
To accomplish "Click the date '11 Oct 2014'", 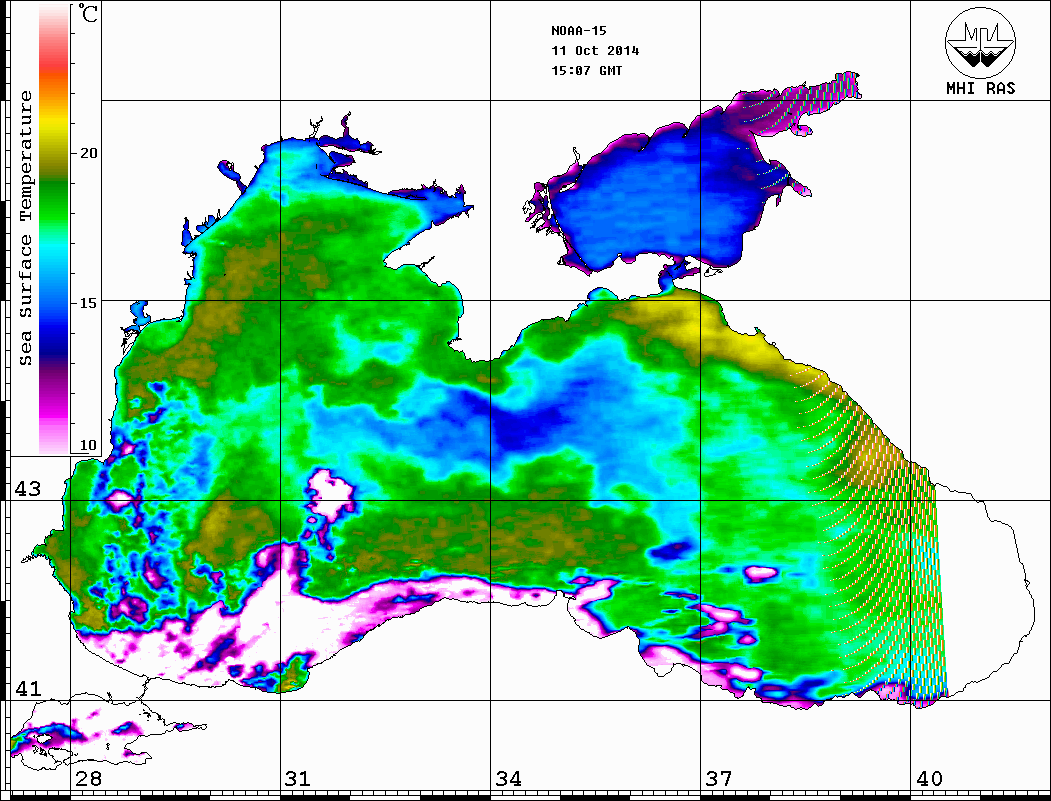I will coord(595,51).
